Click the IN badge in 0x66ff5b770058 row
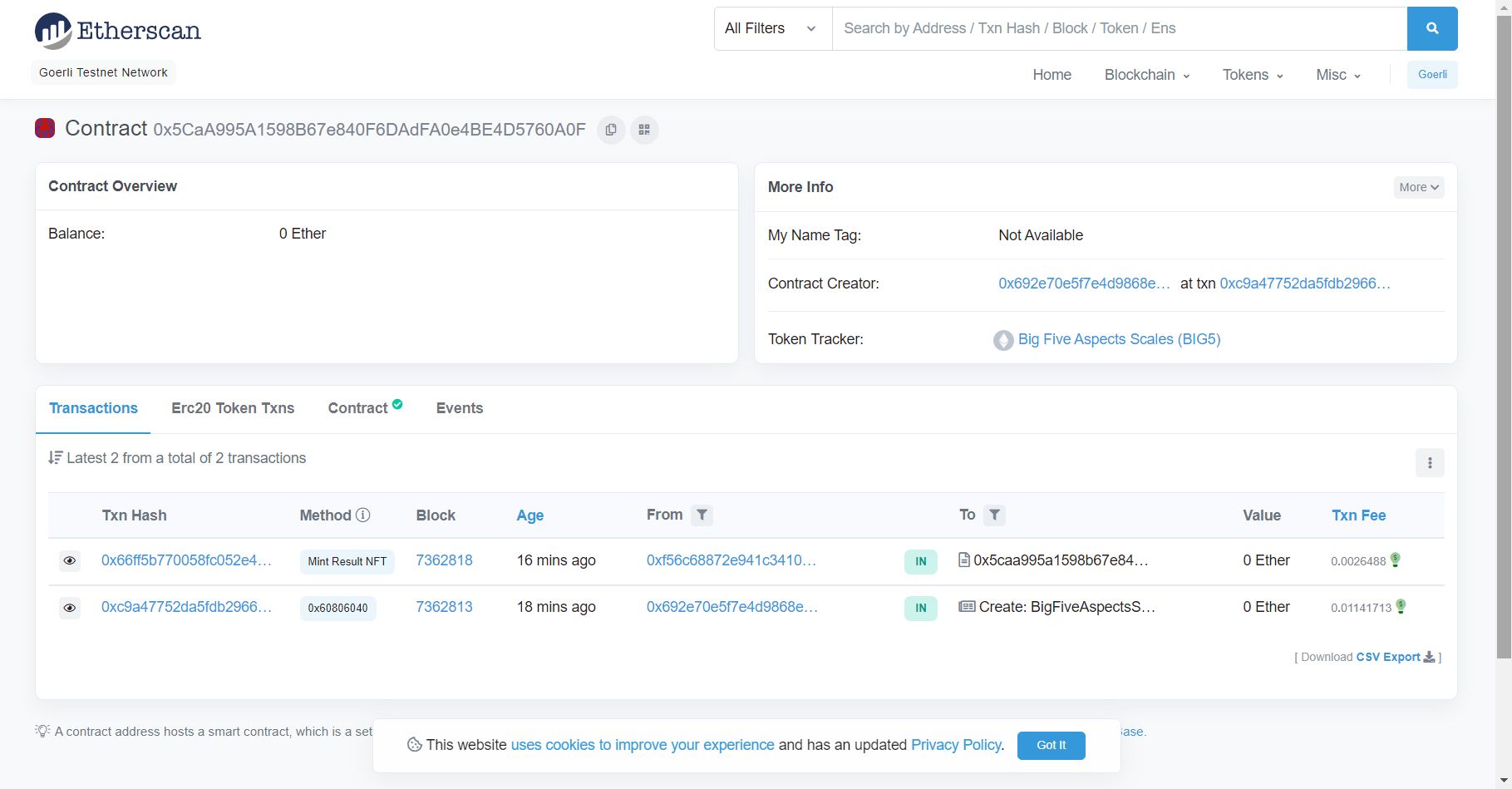This screenshot has height=789, width=1512. point(920,561)
